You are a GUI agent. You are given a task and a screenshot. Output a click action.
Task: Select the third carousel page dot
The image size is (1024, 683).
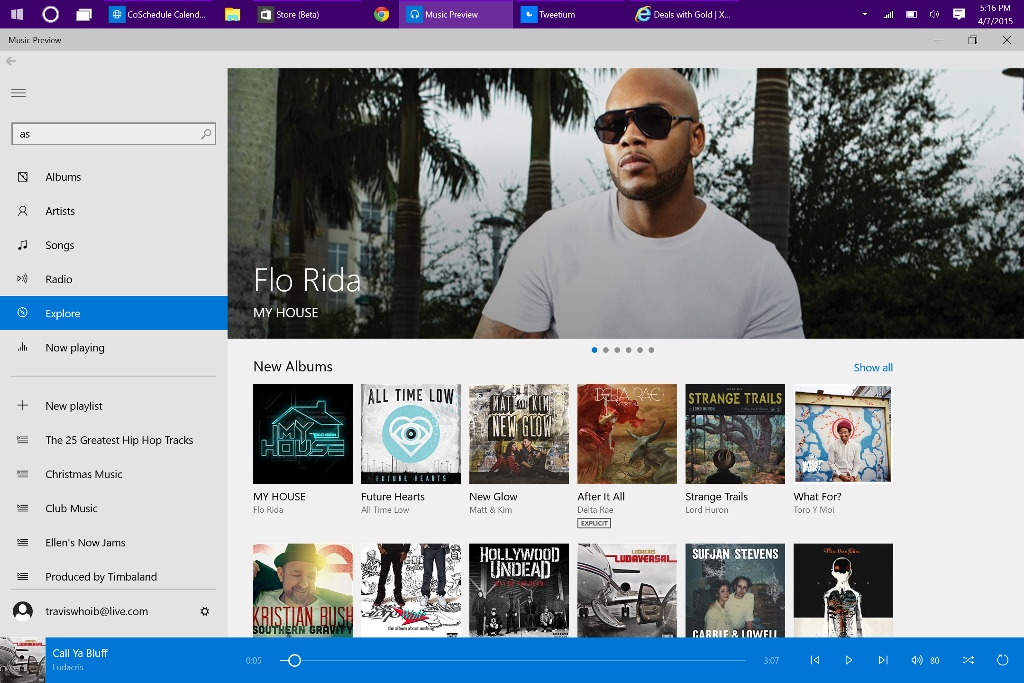617,350
